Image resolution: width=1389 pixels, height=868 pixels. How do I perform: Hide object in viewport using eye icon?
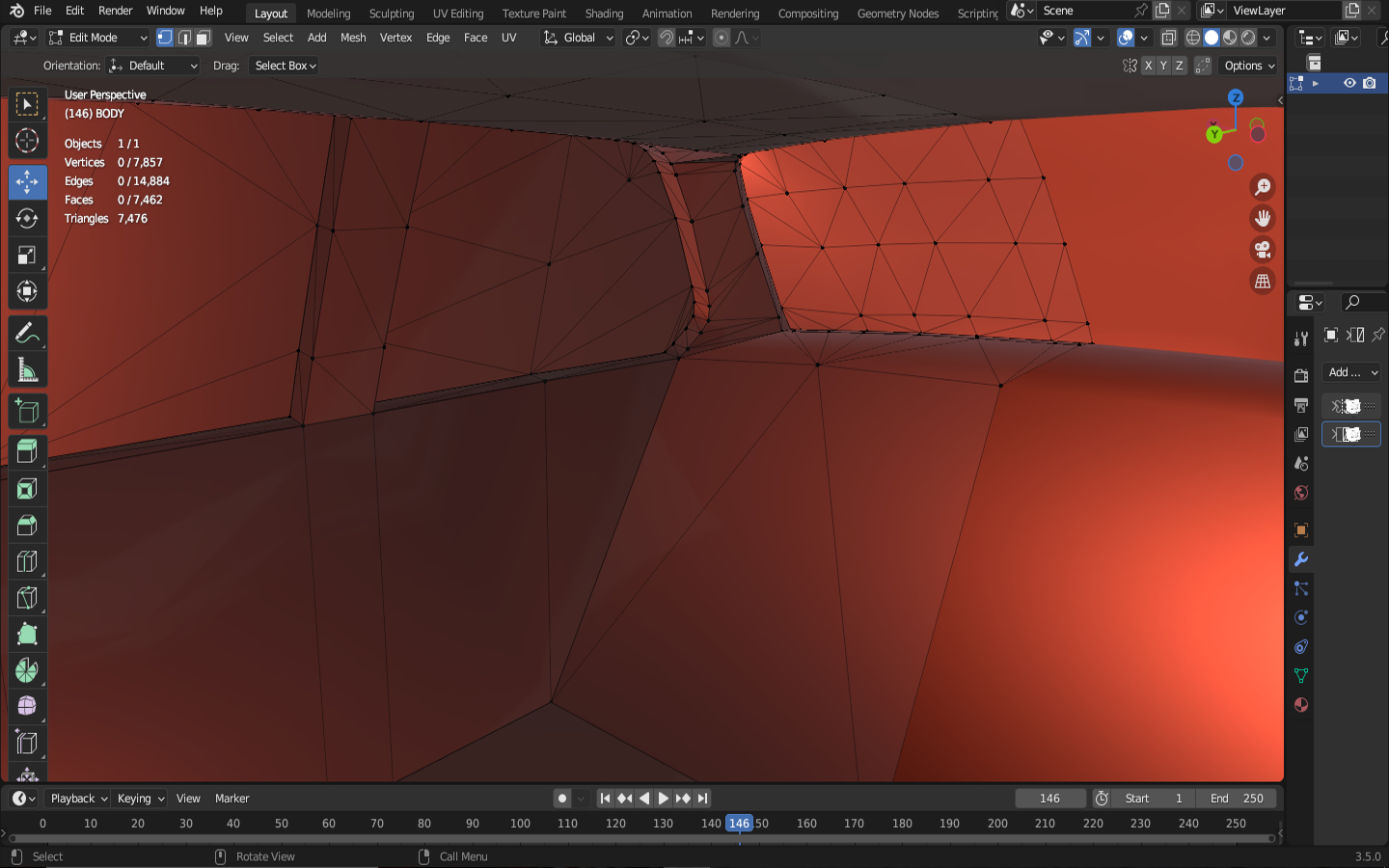tap(1349, 83)
